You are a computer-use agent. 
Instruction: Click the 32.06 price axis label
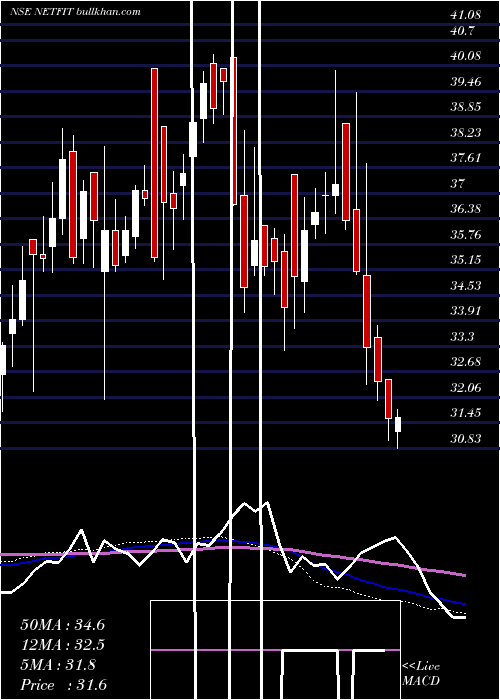[x=466, y=388]
